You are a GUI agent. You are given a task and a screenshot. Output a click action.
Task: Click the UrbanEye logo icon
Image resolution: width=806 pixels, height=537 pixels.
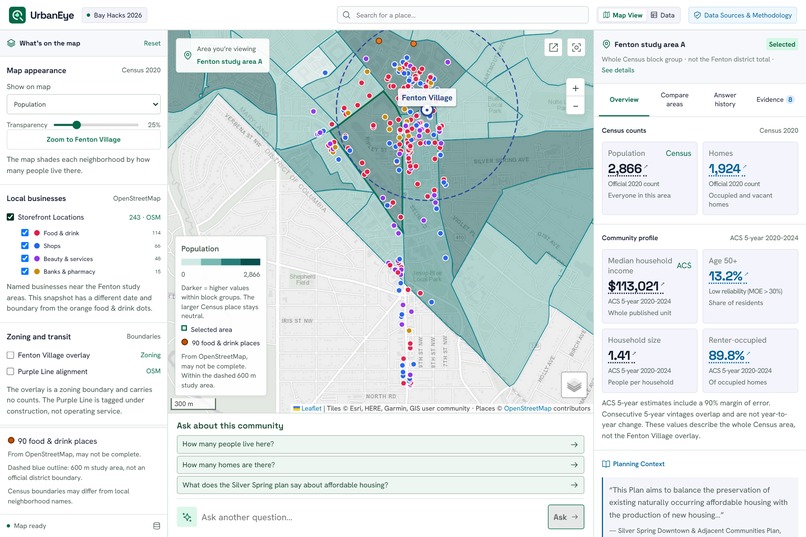(x=17, y=15)
